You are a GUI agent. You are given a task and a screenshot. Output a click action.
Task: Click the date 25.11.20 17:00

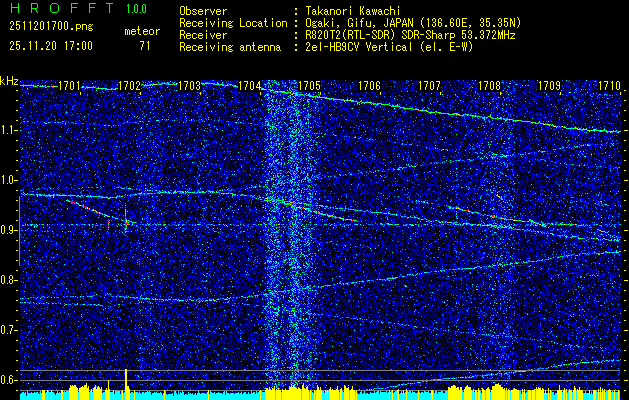pyautogui.click(x=51, y=46)
